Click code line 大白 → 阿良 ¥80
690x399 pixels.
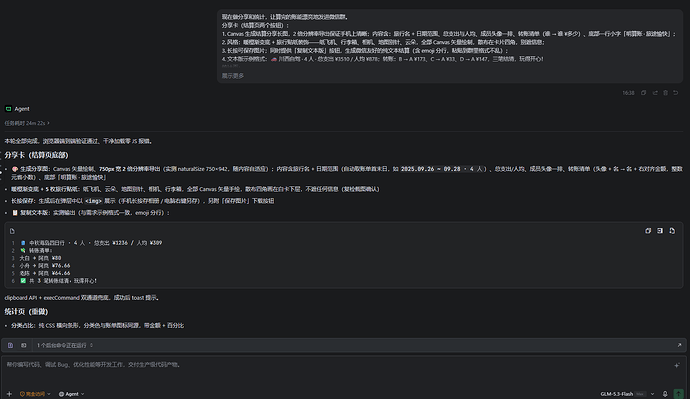tap(40, 258)
